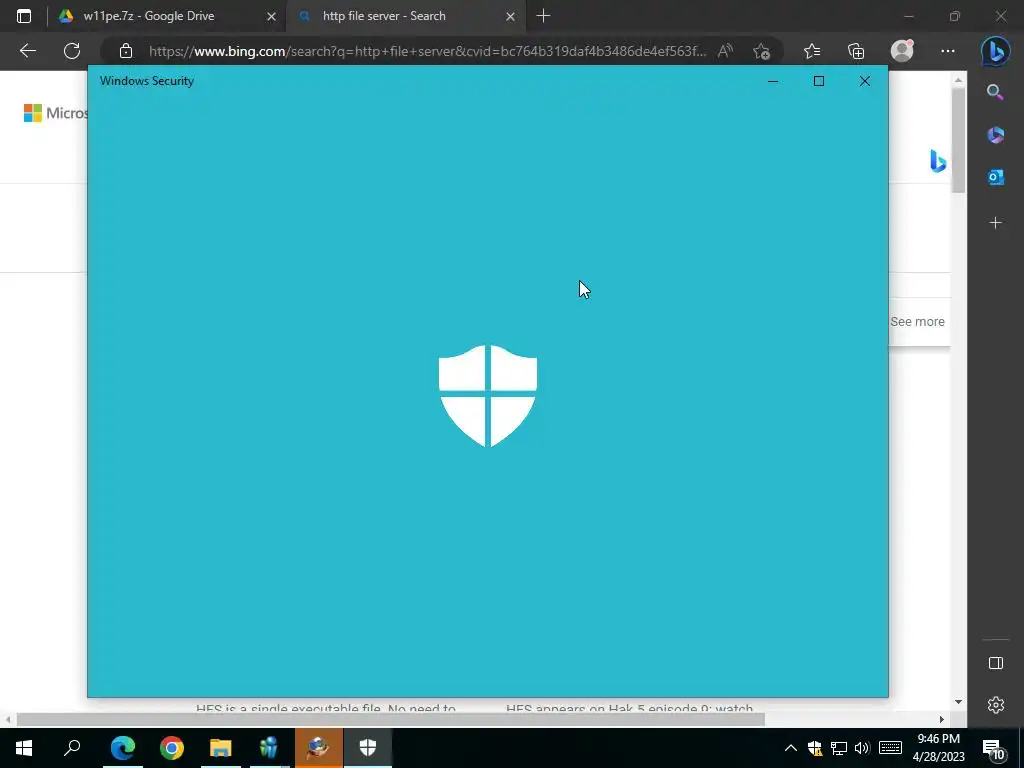Viewport: 1024px width, 768px height.
Task: Minimize the Windows Security window
Action: [773, 81]
